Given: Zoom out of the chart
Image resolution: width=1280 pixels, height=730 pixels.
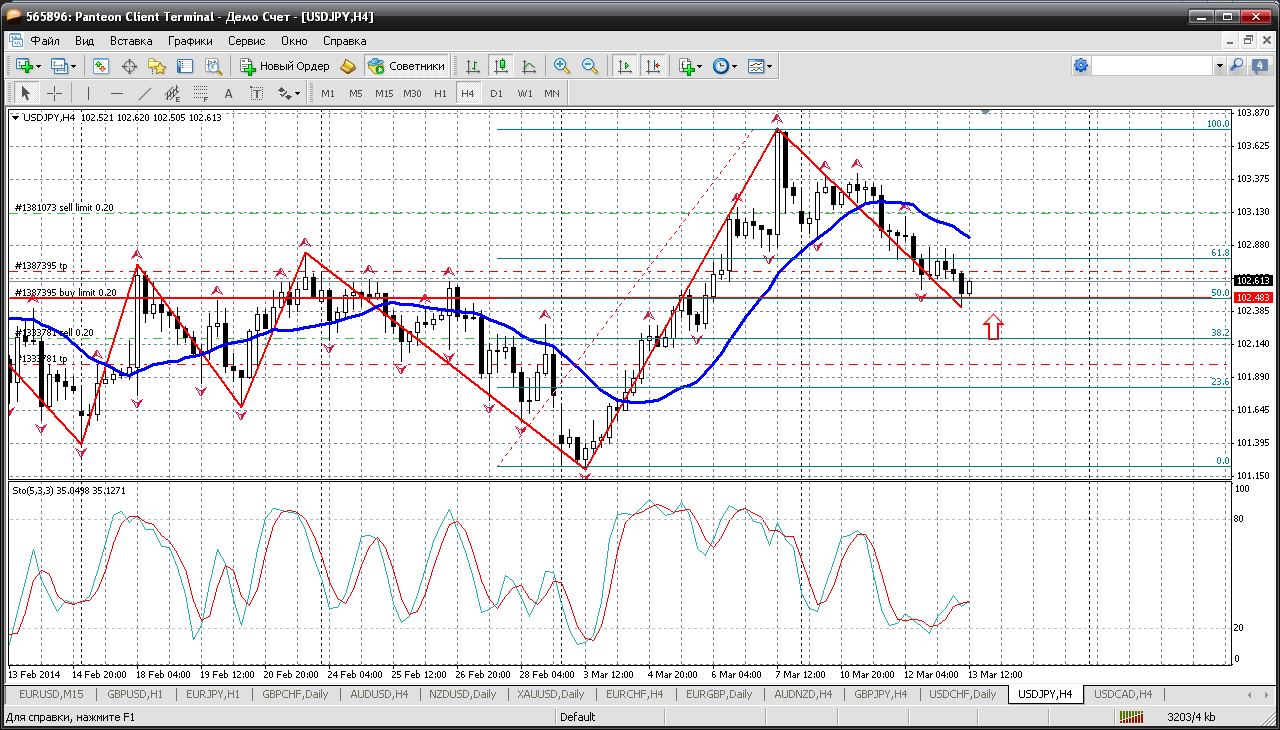Looking at the screenshot, I should click(x=590, y=66).
